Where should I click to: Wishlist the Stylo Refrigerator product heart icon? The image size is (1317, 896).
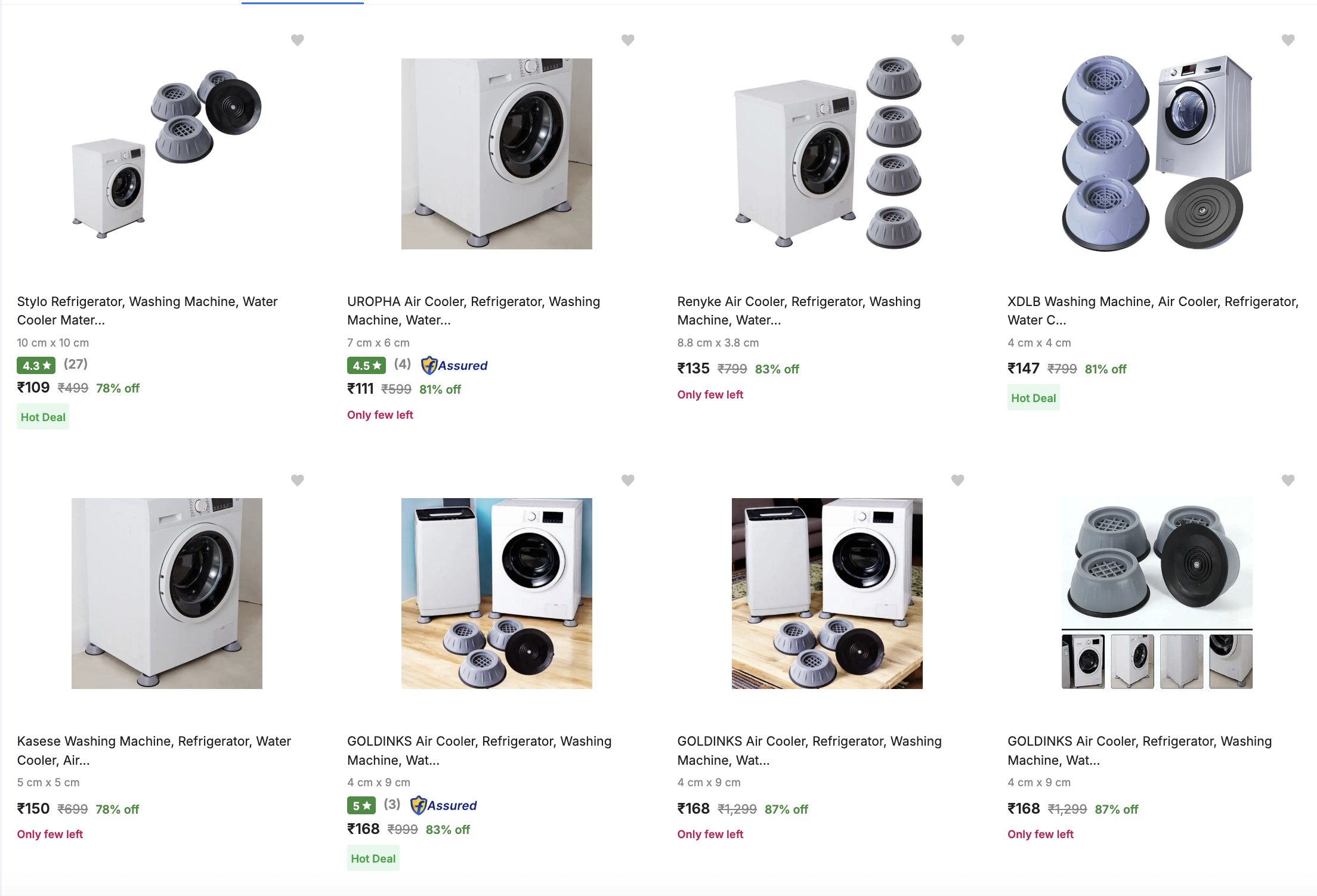point(297,40)
